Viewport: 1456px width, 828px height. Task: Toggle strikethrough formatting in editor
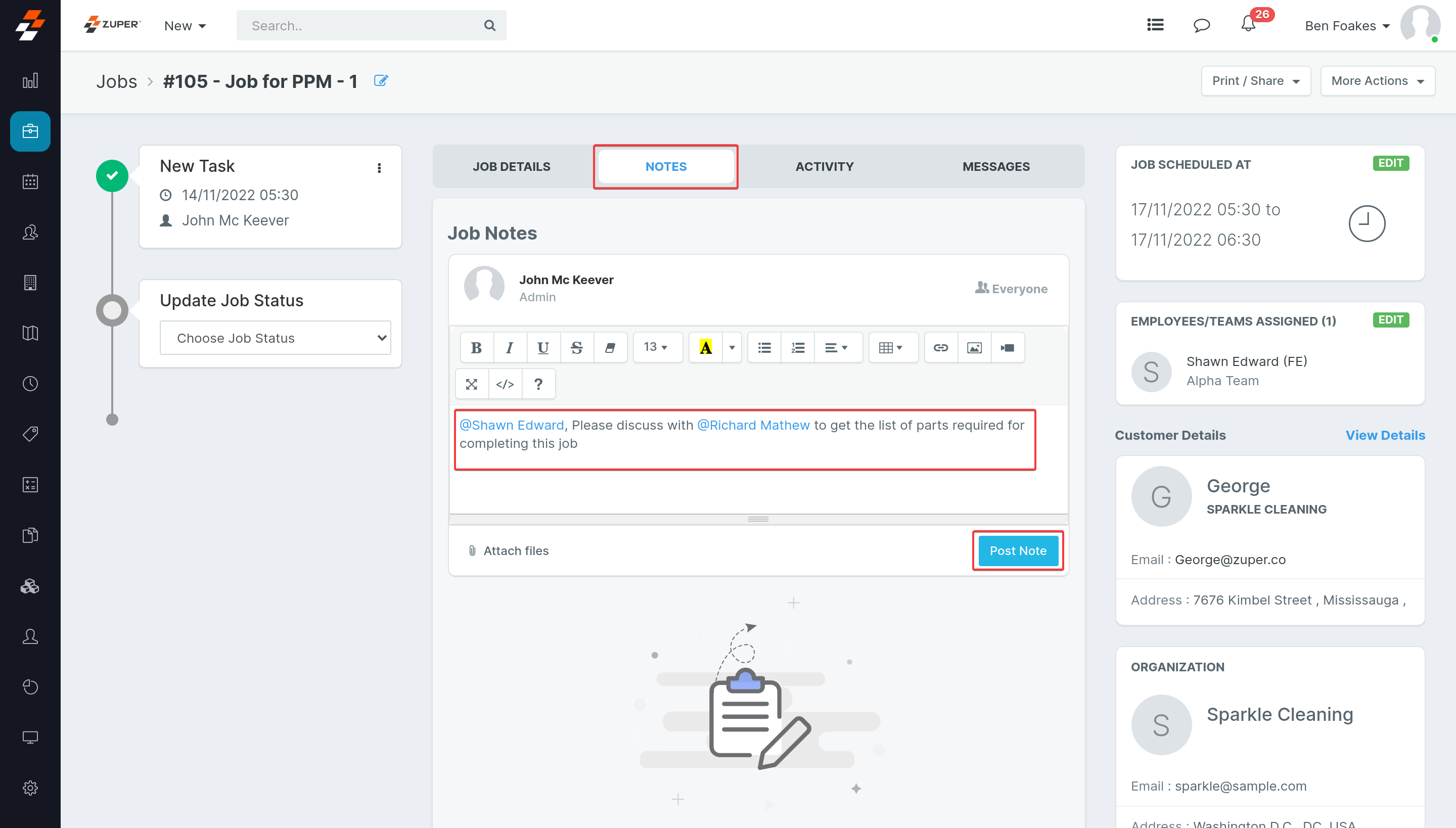(576, 347)
